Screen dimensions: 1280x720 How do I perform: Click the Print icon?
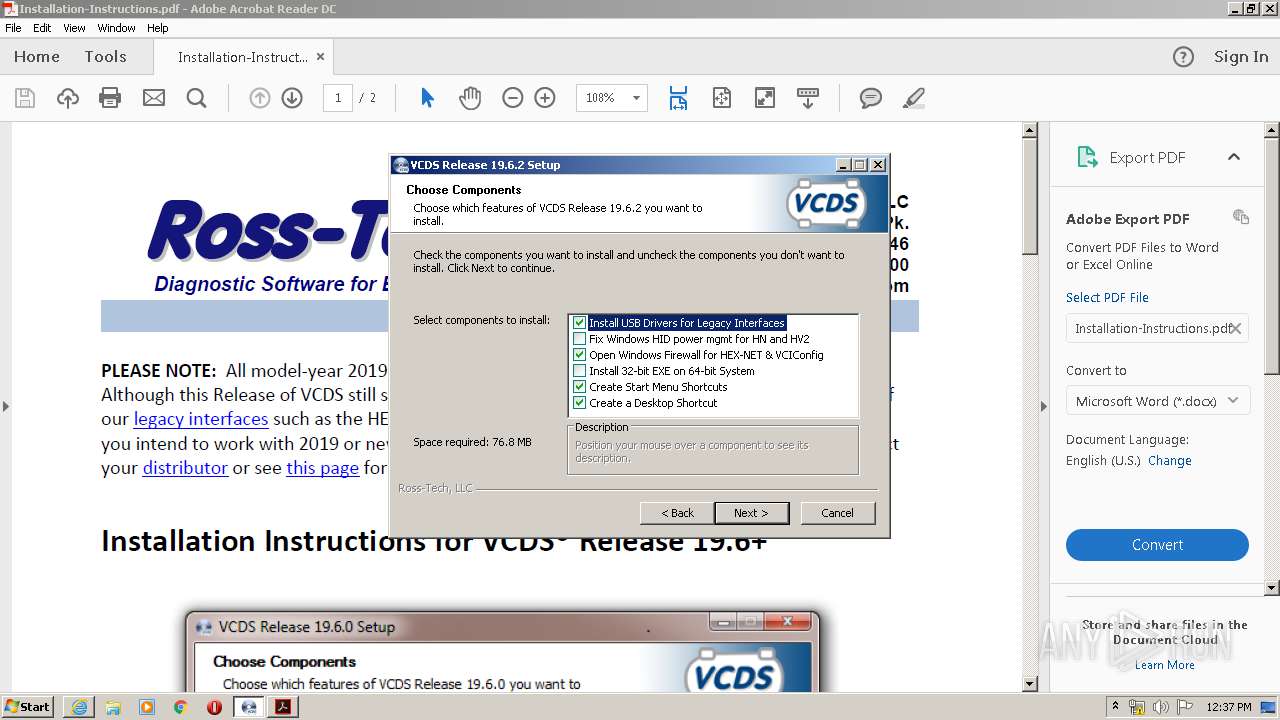pyautogui.click(x=110, y=98)
